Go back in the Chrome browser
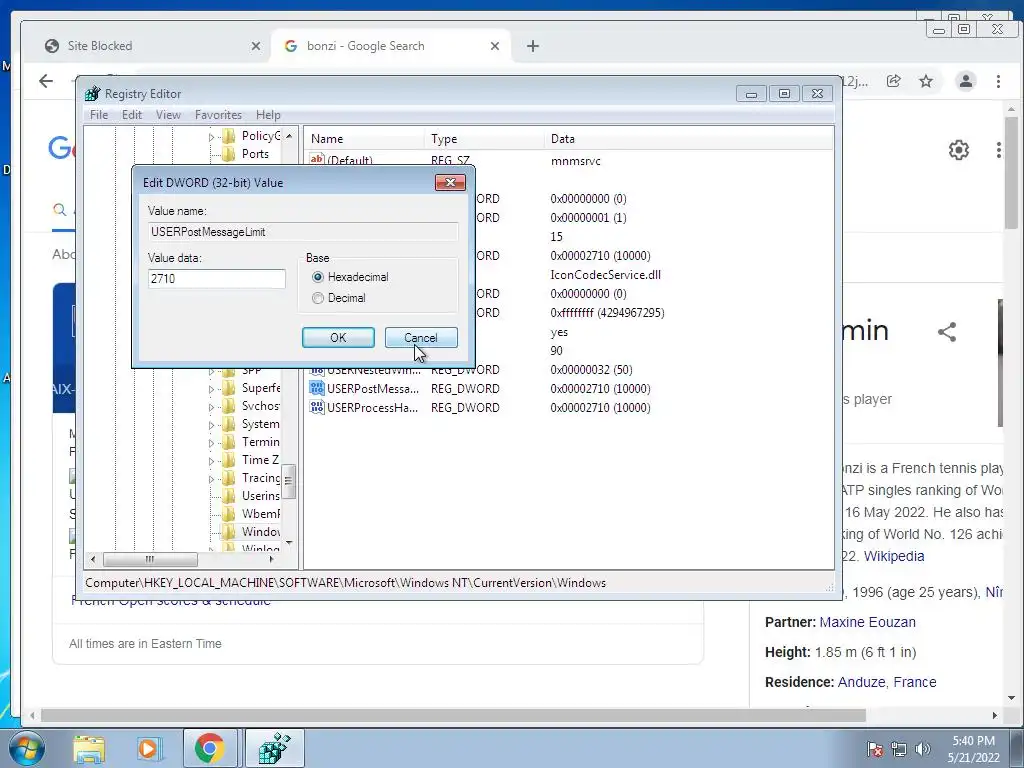The height and width of the screenshot is (768, 1024). (x=46, y=81)
